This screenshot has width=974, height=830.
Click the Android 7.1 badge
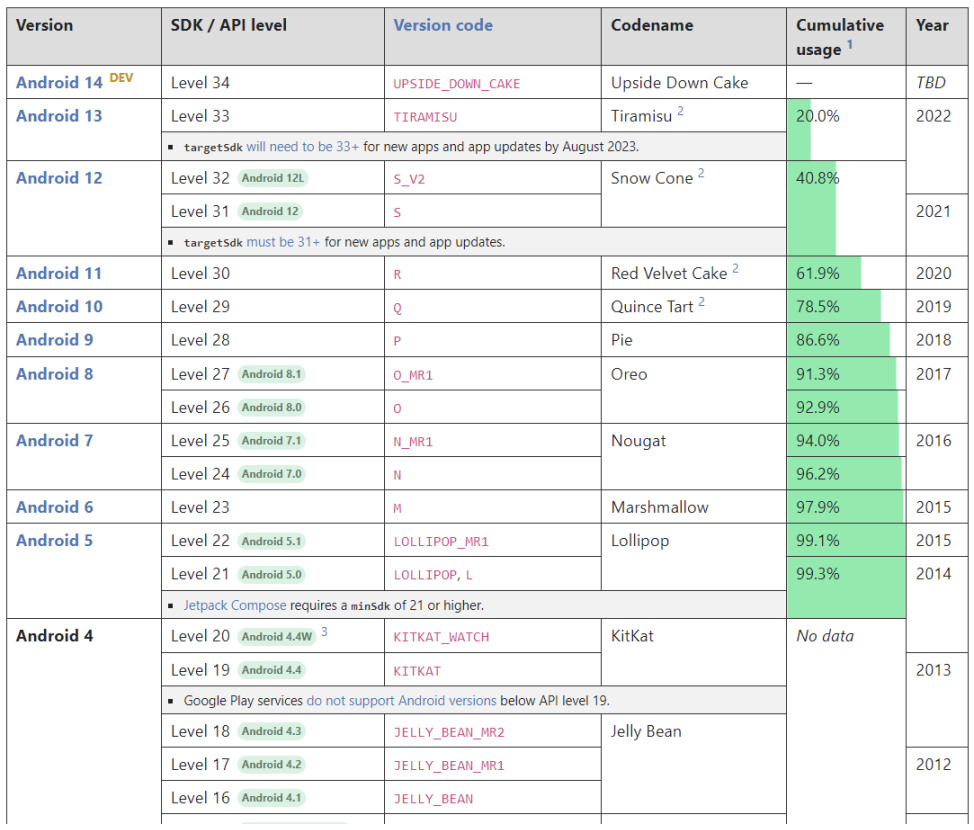click(271, 441)
